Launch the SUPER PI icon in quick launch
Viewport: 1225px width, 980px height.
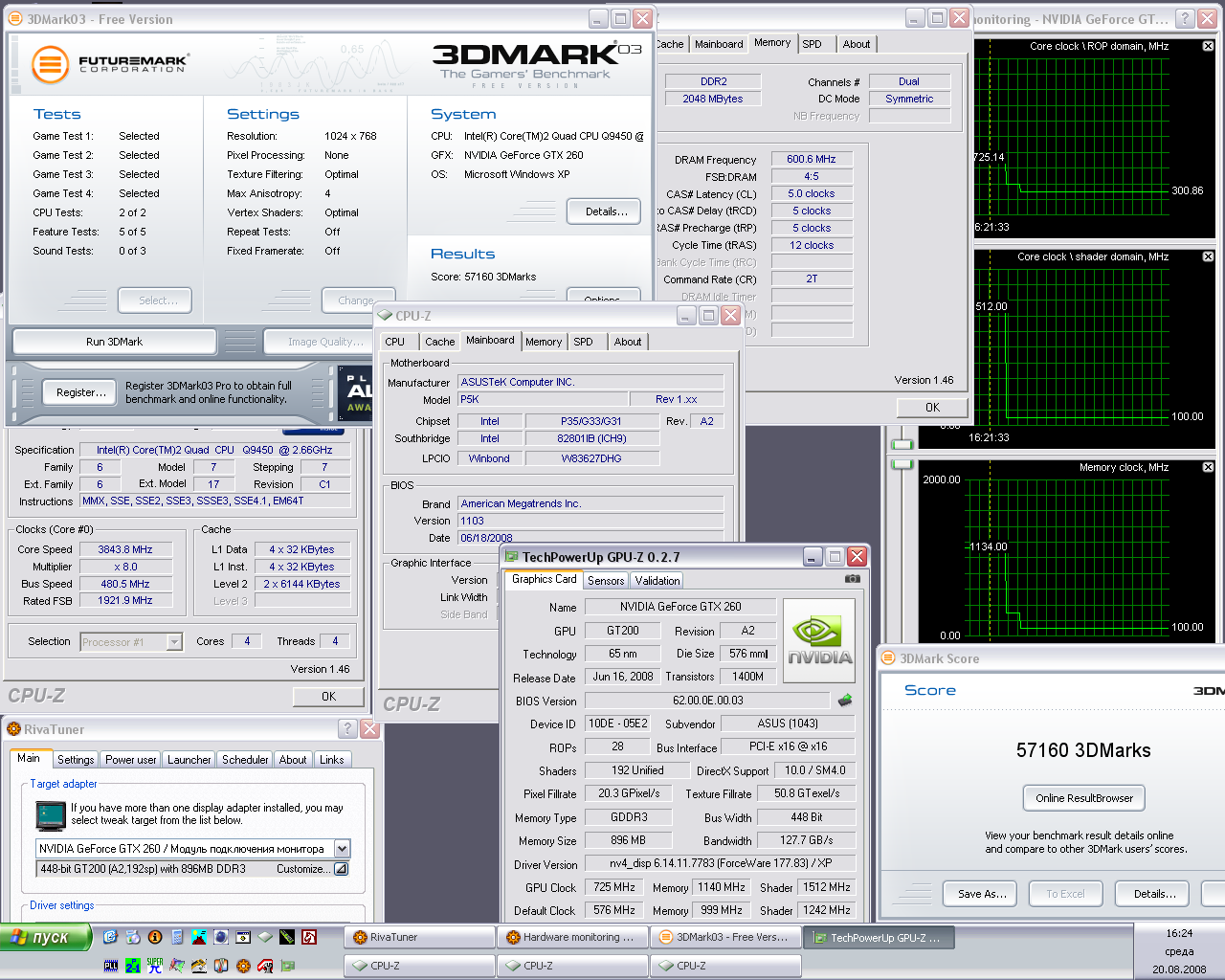coord(155,966)
